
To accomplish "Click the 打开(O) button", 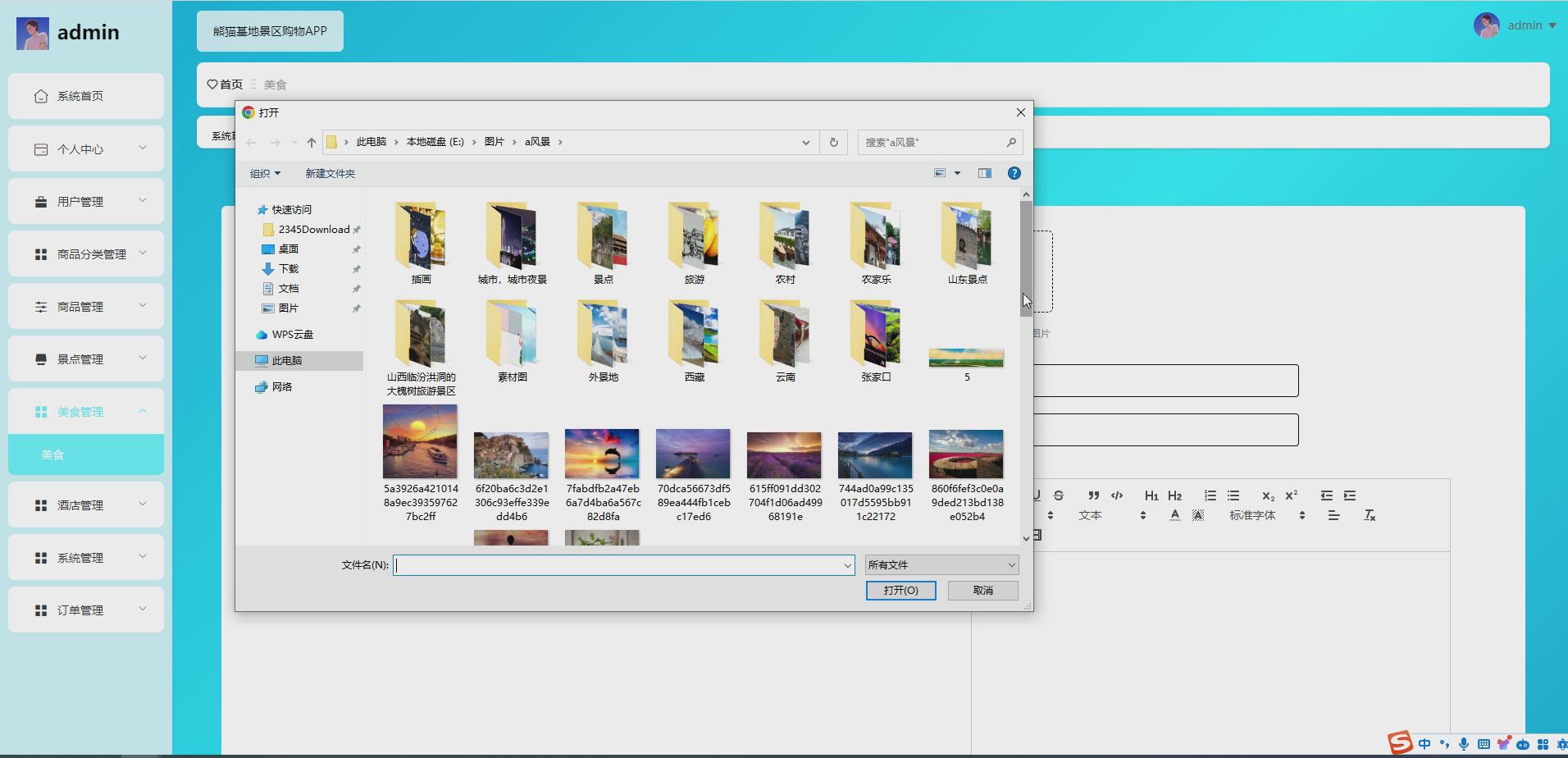I will 900,590.
